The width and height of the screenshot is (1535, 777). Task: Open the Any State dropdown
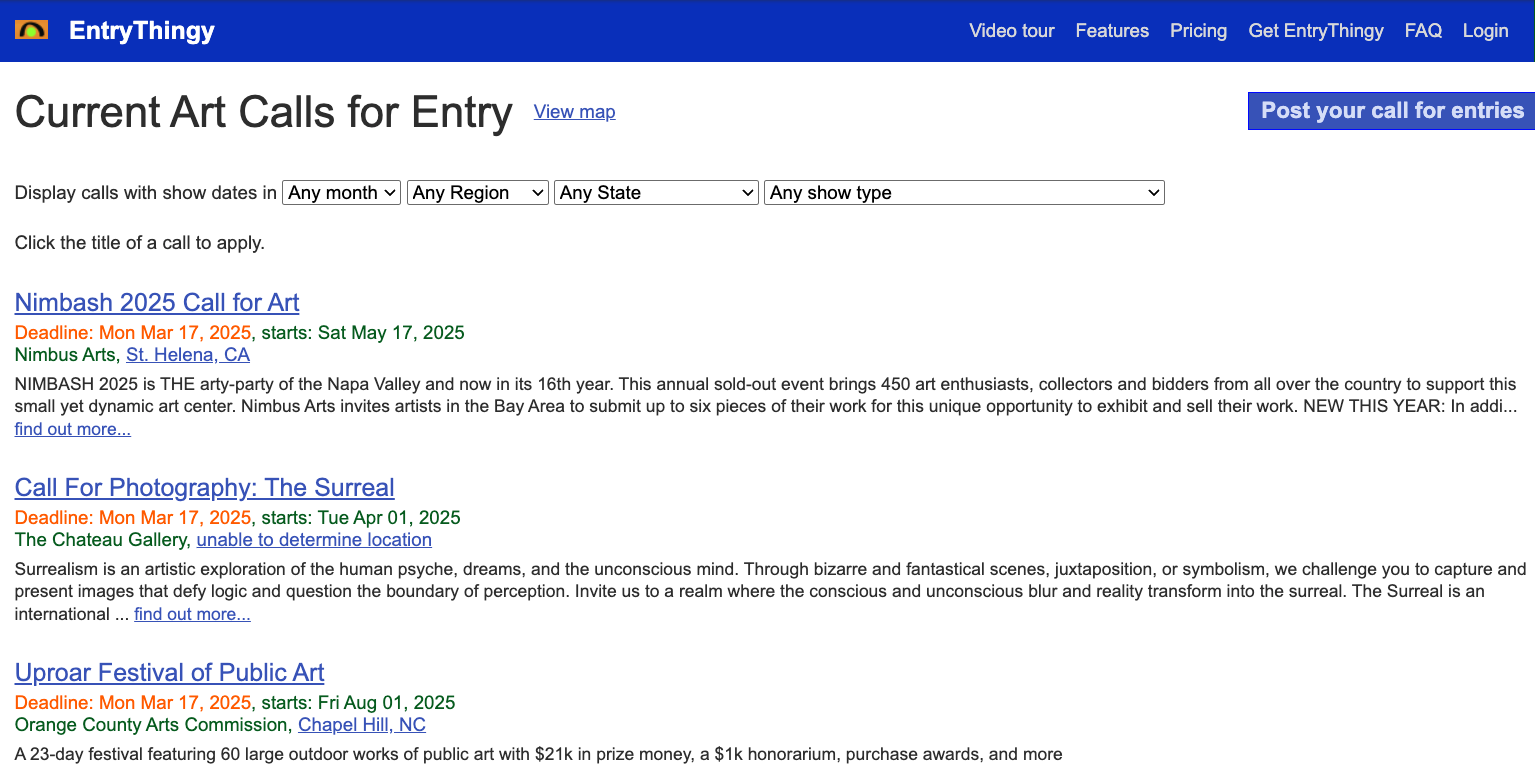click(x=656, y=193)
